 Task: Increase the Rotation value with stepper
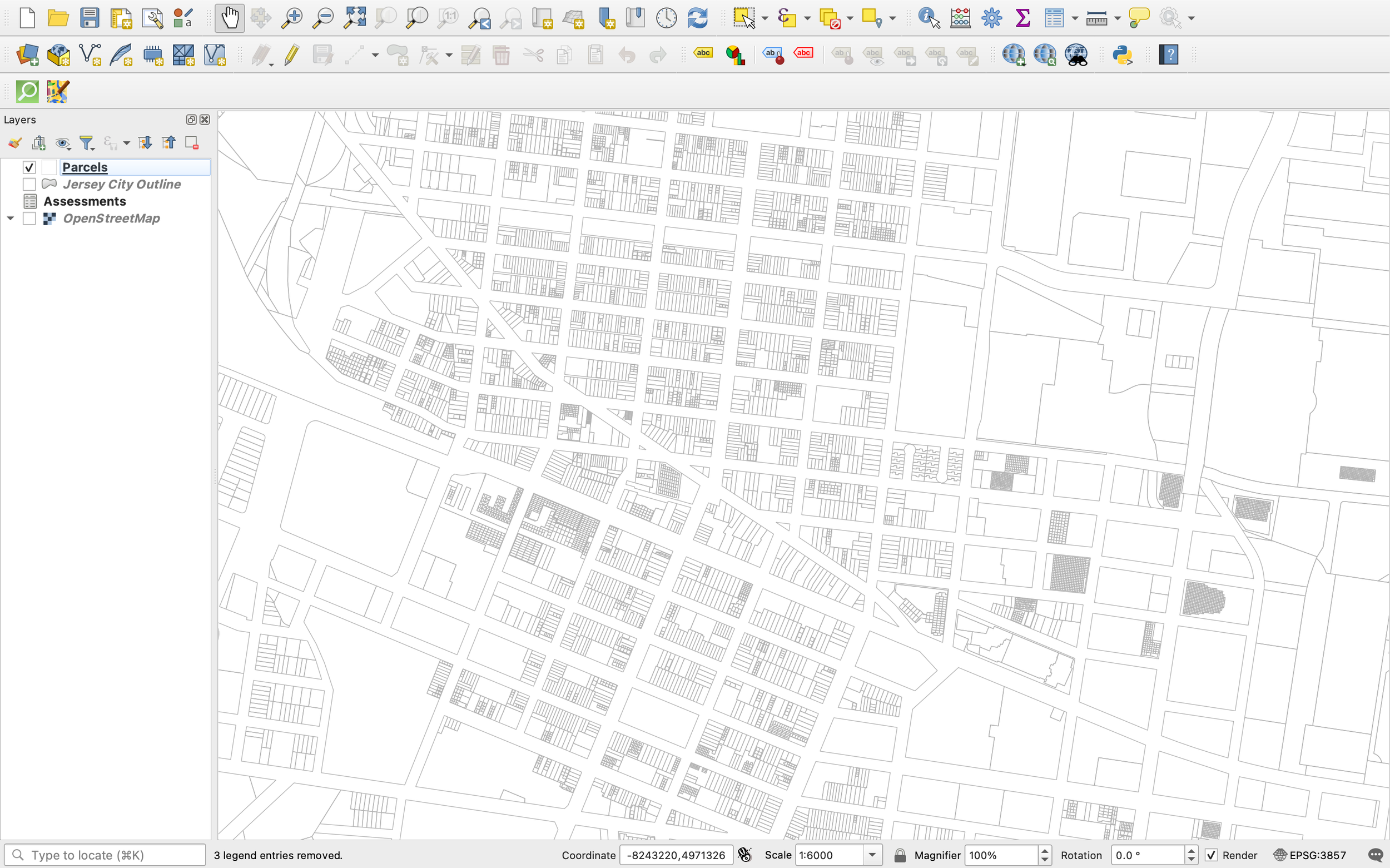(x=1191, y=851)
